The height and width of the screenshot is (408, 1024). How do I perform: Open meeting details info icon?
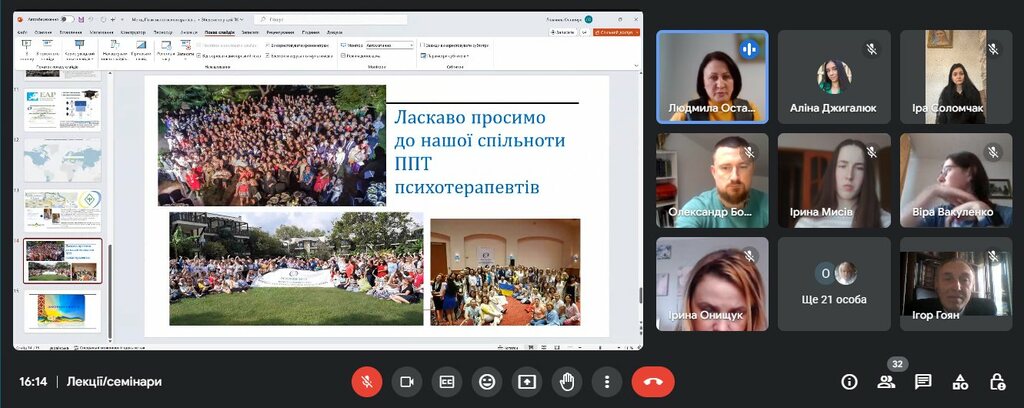click(849, 382)
